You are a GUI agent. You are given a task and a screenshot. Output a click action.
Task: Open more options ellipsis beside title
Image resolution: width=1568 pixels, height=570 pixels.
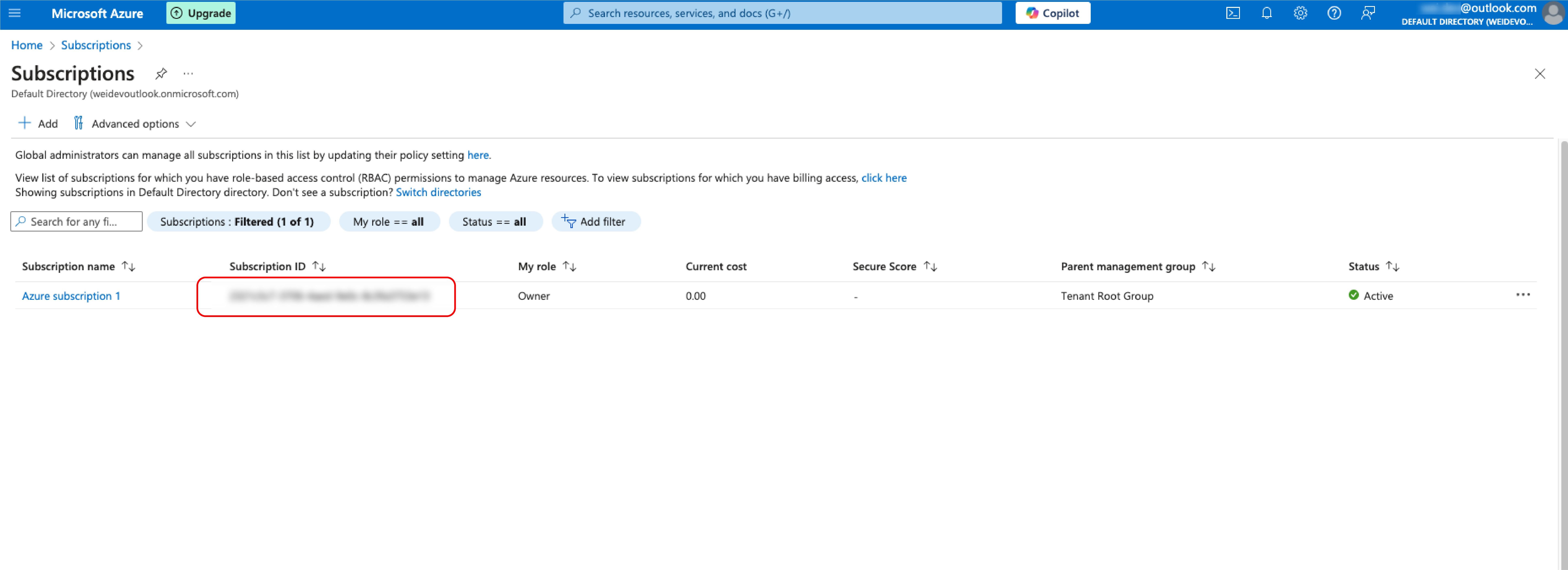(x=188, y=74)
